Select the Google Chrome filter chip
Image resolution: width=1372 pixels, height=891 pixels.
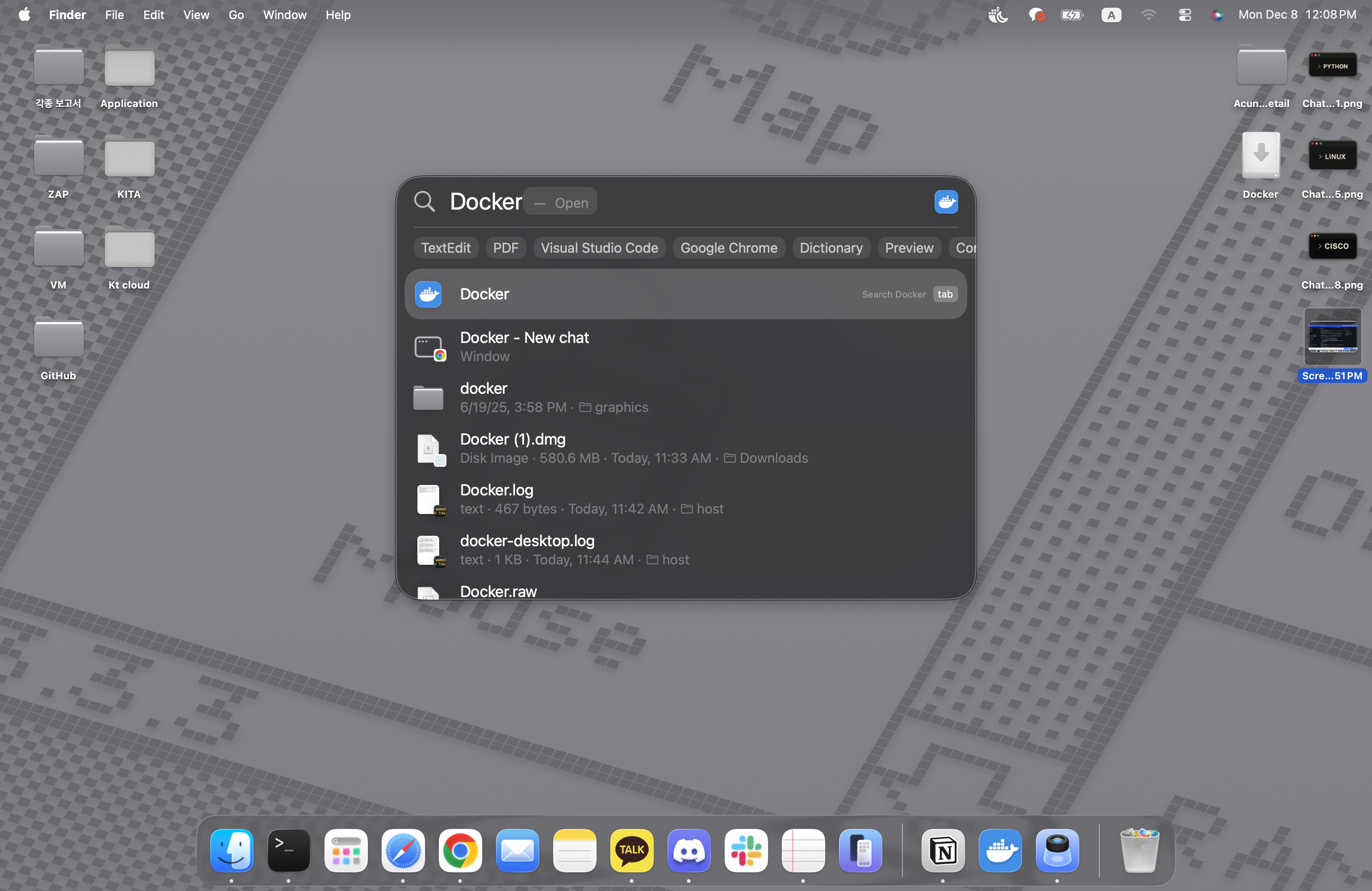(729, 248)
